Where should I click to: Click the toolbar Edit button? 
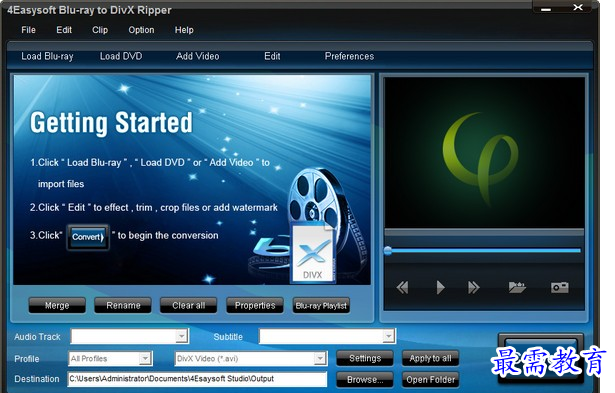272,56
